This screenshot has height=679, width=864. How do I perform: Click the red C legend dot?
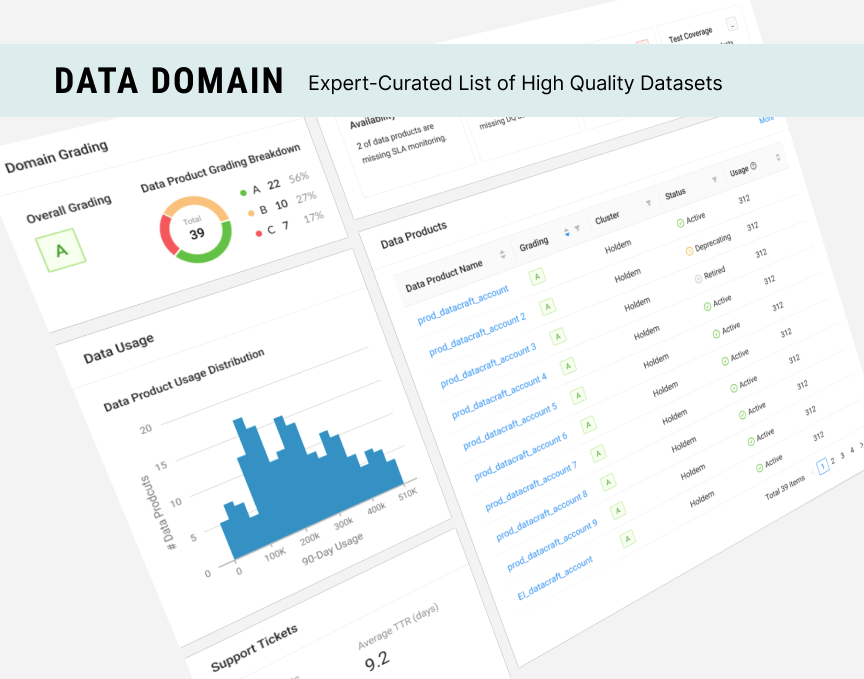[x=258, y=234]
